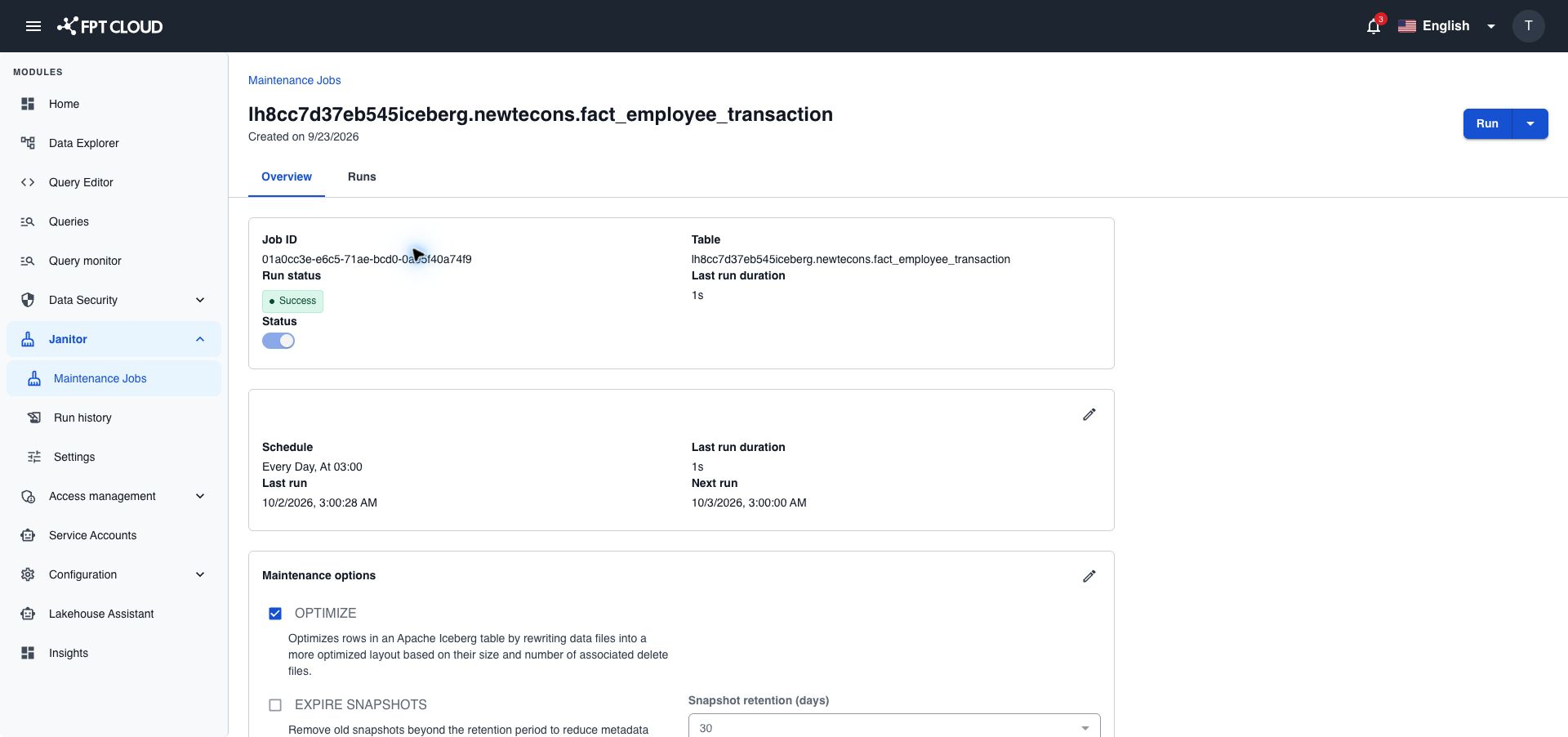This screenshot has width=1568, height=737.
Task: Collapse the Janitor section
Action: (x=200, y=339)
